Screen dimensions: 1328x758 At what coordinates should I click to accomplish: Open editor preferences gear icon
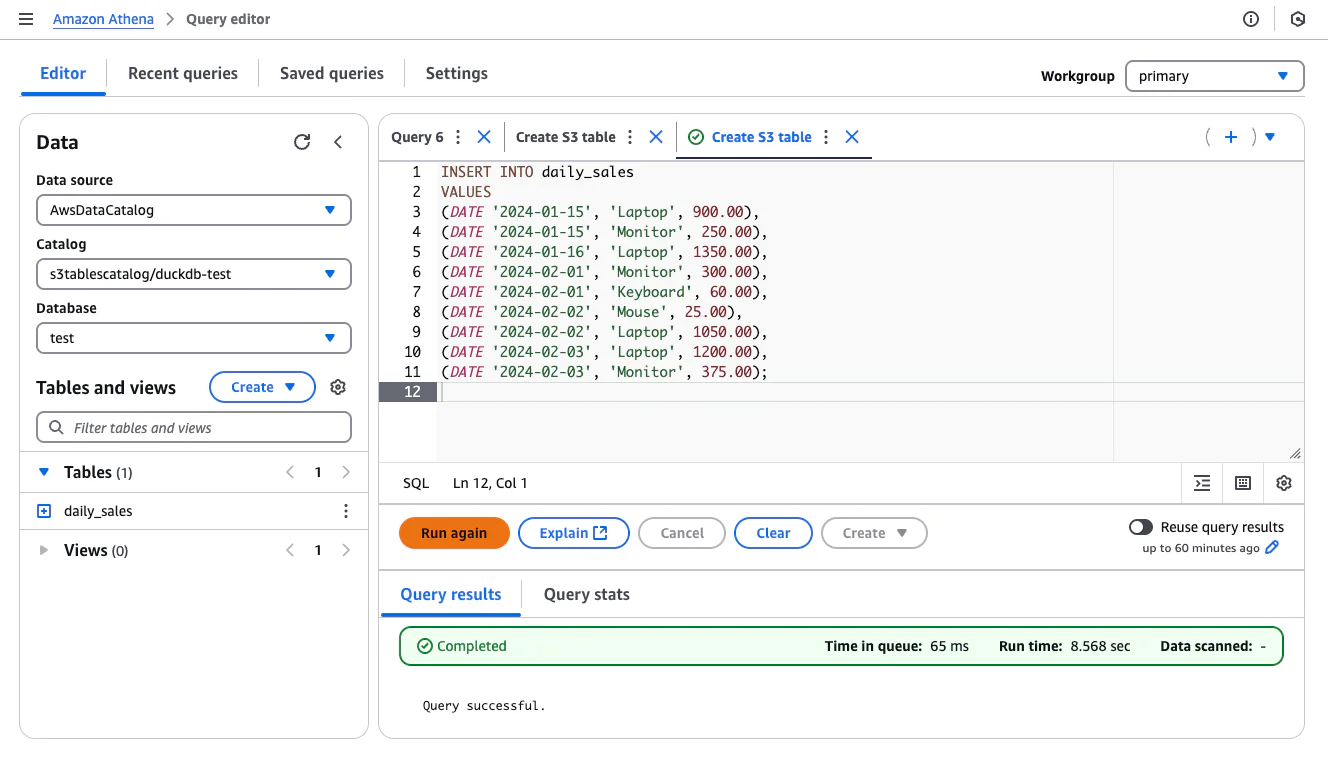coord(1284,483)
